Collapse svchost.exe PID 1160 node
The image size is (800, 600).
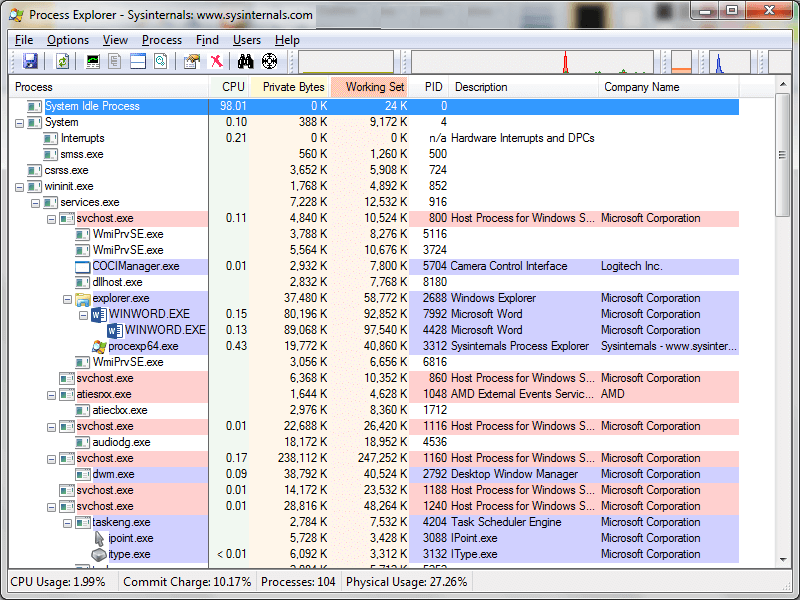(x=52, y=459)
